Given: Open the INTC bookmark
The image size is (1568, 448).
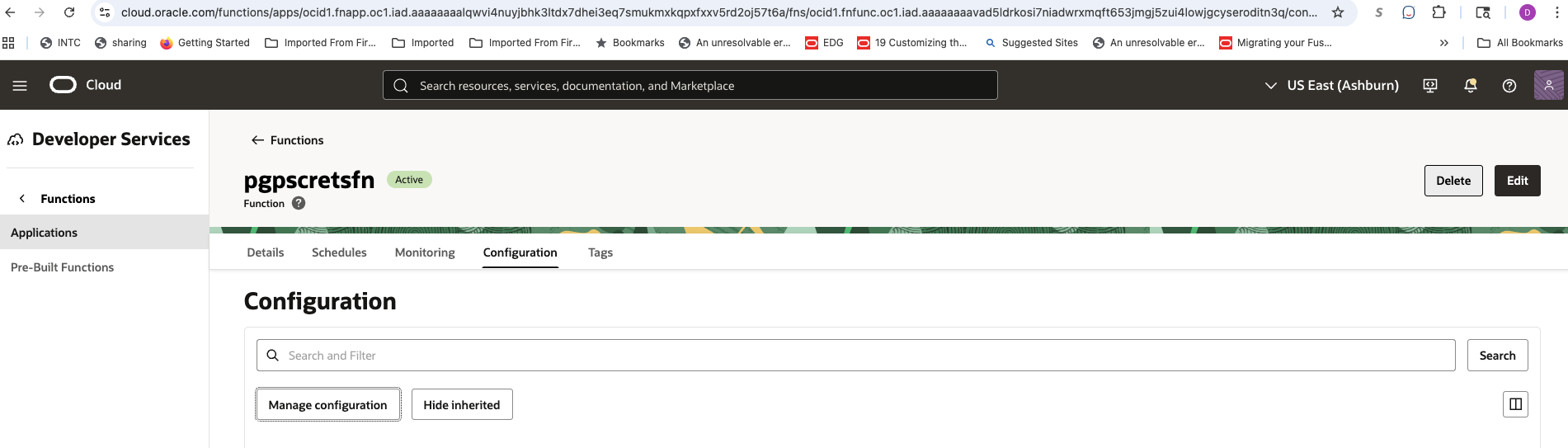Looking at the screenshot, I should click(60, 43).
